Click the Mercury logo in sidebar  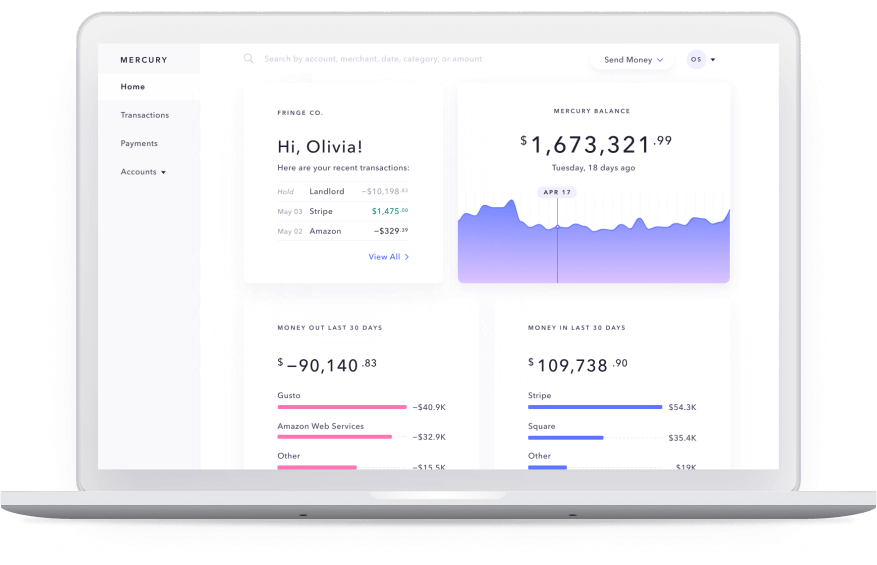pos(144,60)
